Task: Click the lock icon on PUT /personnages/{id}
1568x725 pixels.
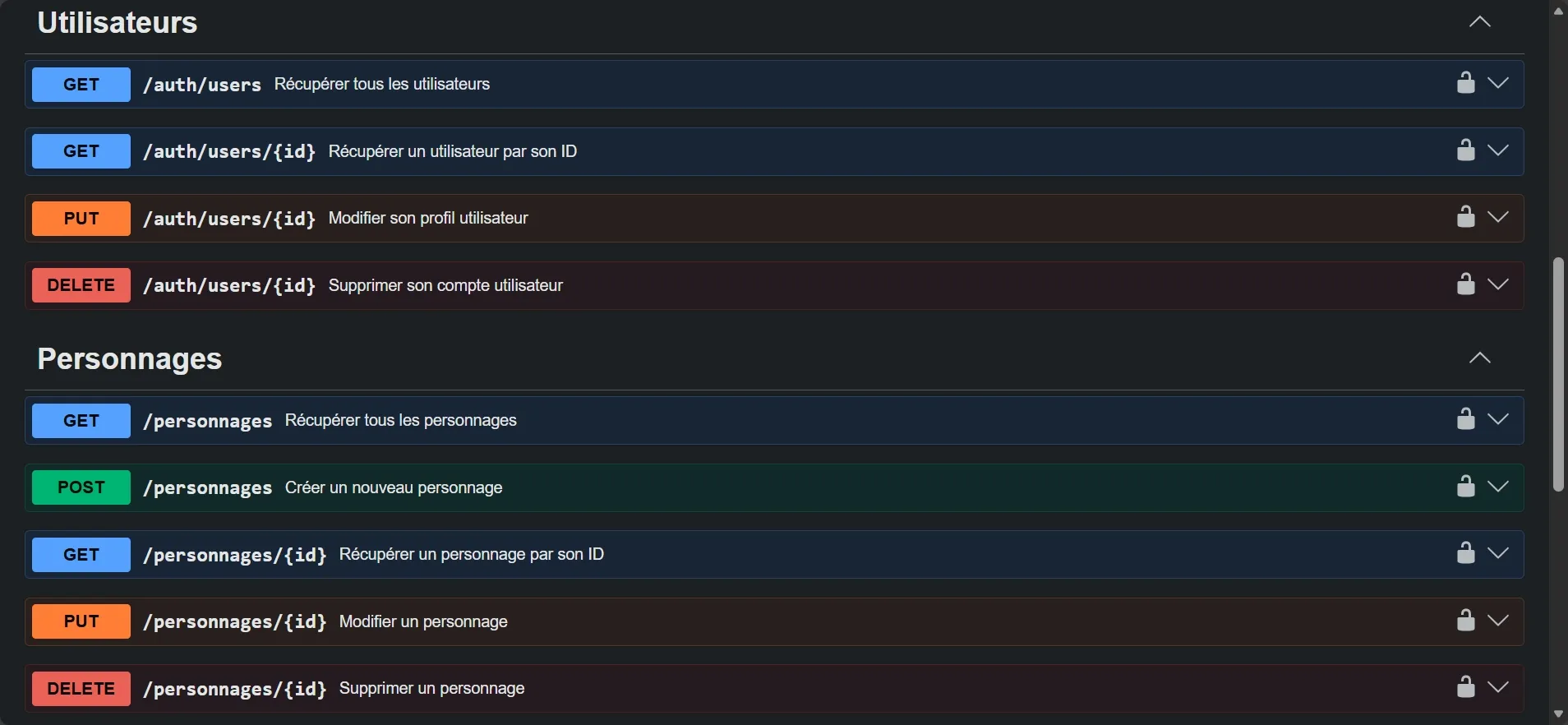Action: tap(1466, 621)
